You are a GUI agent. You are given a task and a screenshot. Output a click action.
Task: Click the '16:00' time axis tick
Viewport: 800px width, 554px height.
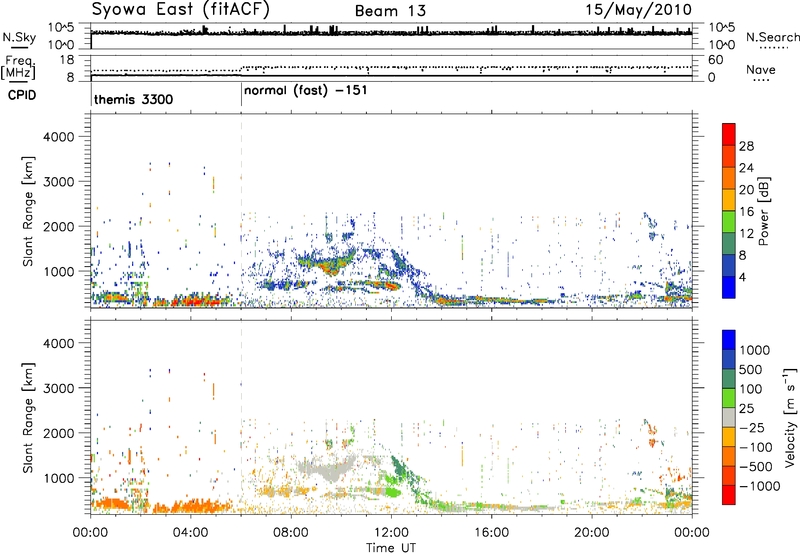coord(491,533)
